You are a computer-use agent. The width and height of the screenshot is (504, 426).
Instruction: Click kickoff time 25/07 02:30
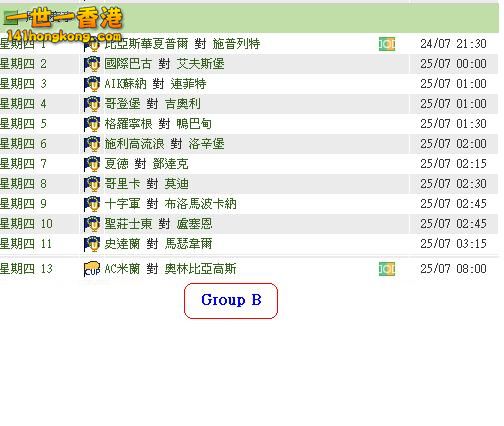(x=453, y=184)
